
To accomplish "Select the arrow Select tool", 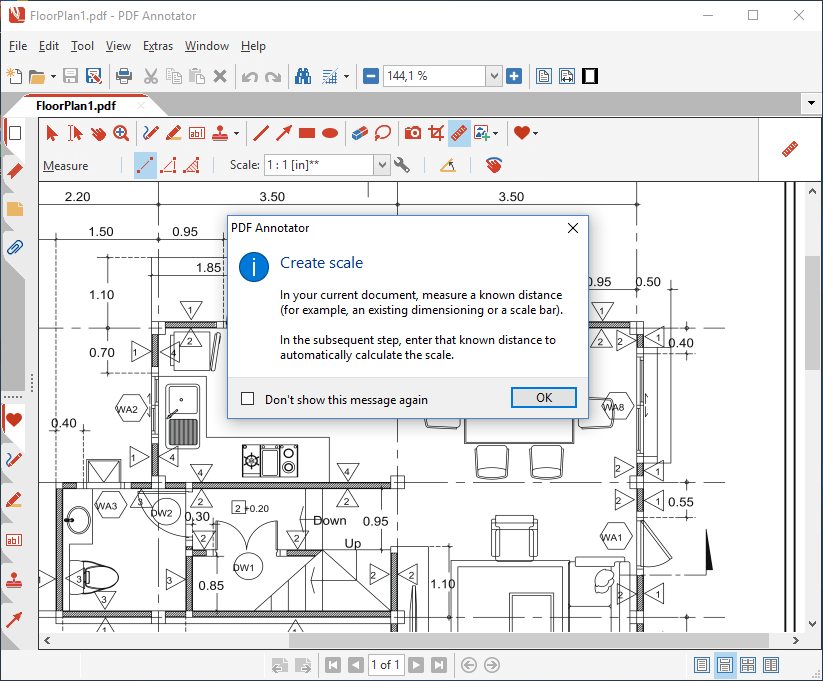I will (x=51, y=133).
